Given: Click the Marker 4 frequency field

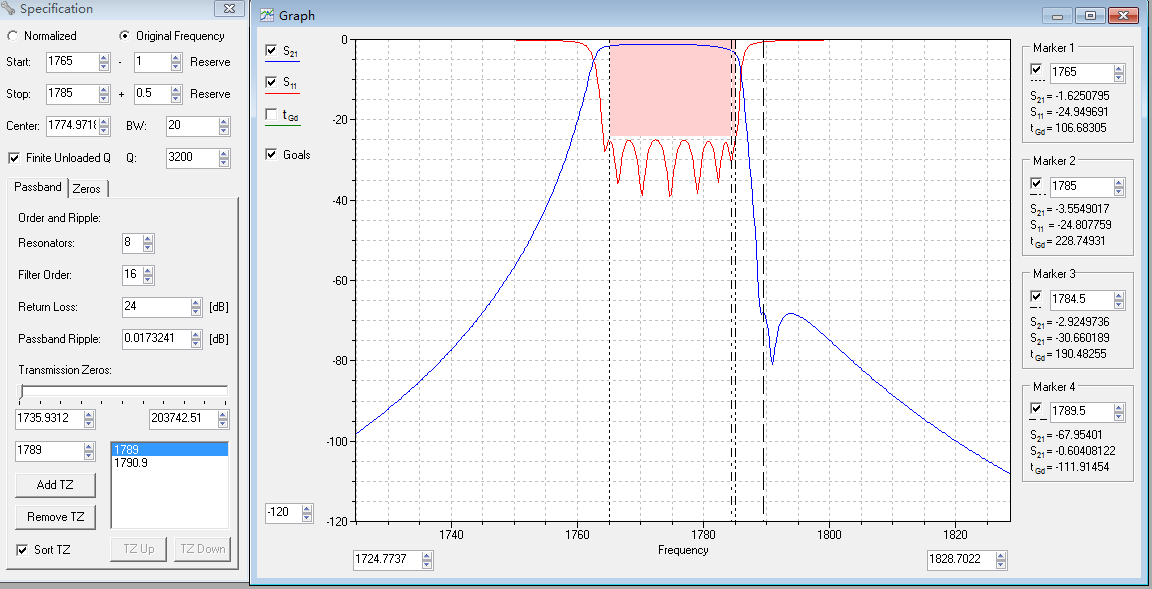Looking at the screenshot, I should click(x=1078, y=411).
